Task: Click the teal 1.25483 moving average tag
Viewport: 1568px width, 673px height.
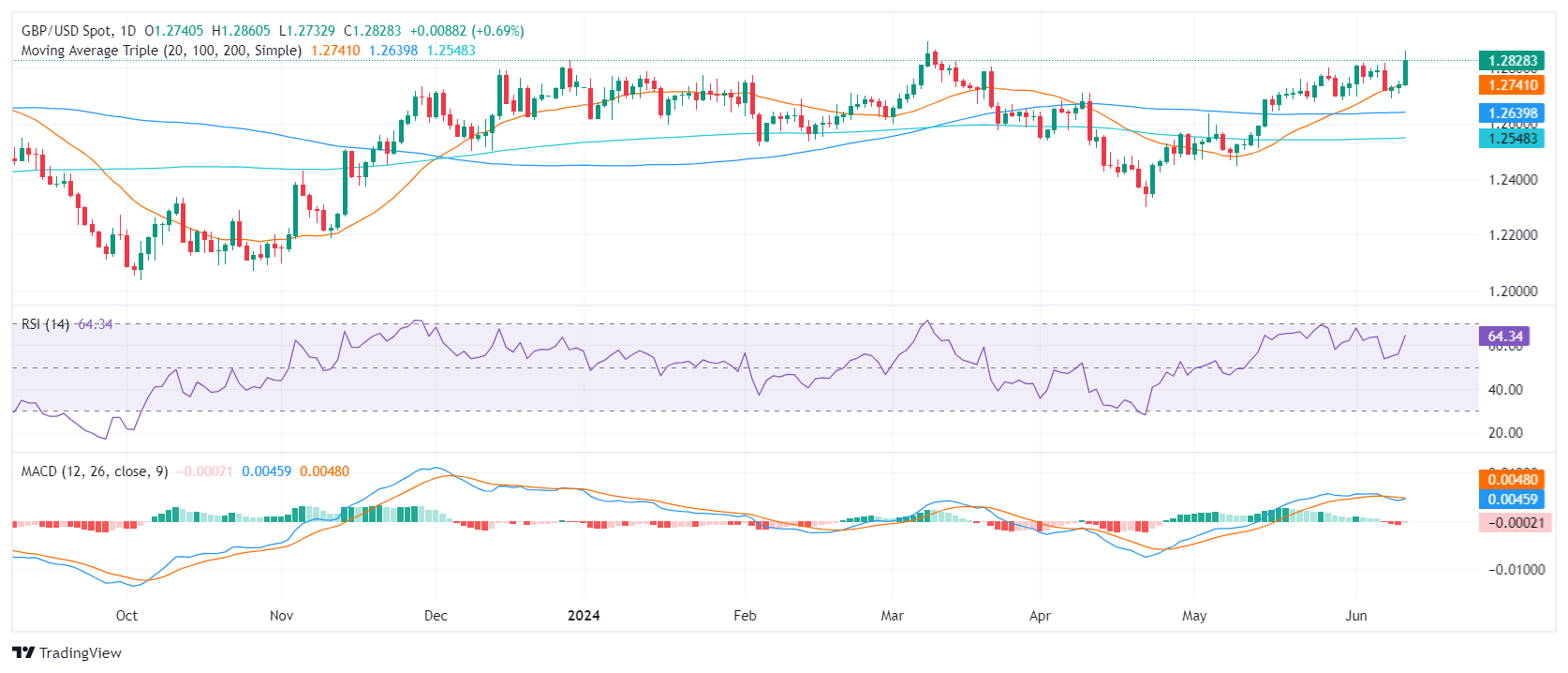Action: click(x=1512, y=138)
